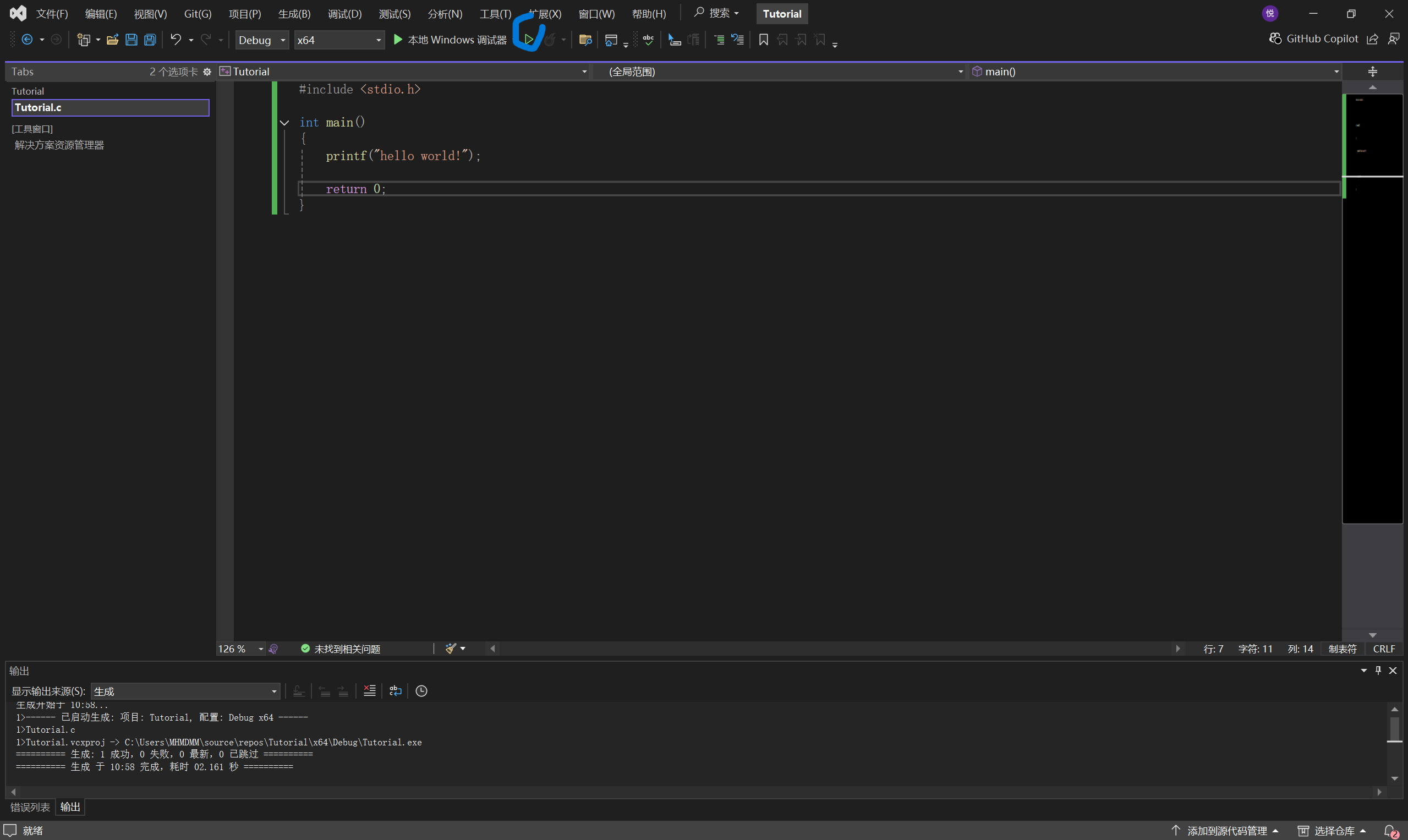Click the increase line indent icon

pyautogui.click(x=719, y=40)
